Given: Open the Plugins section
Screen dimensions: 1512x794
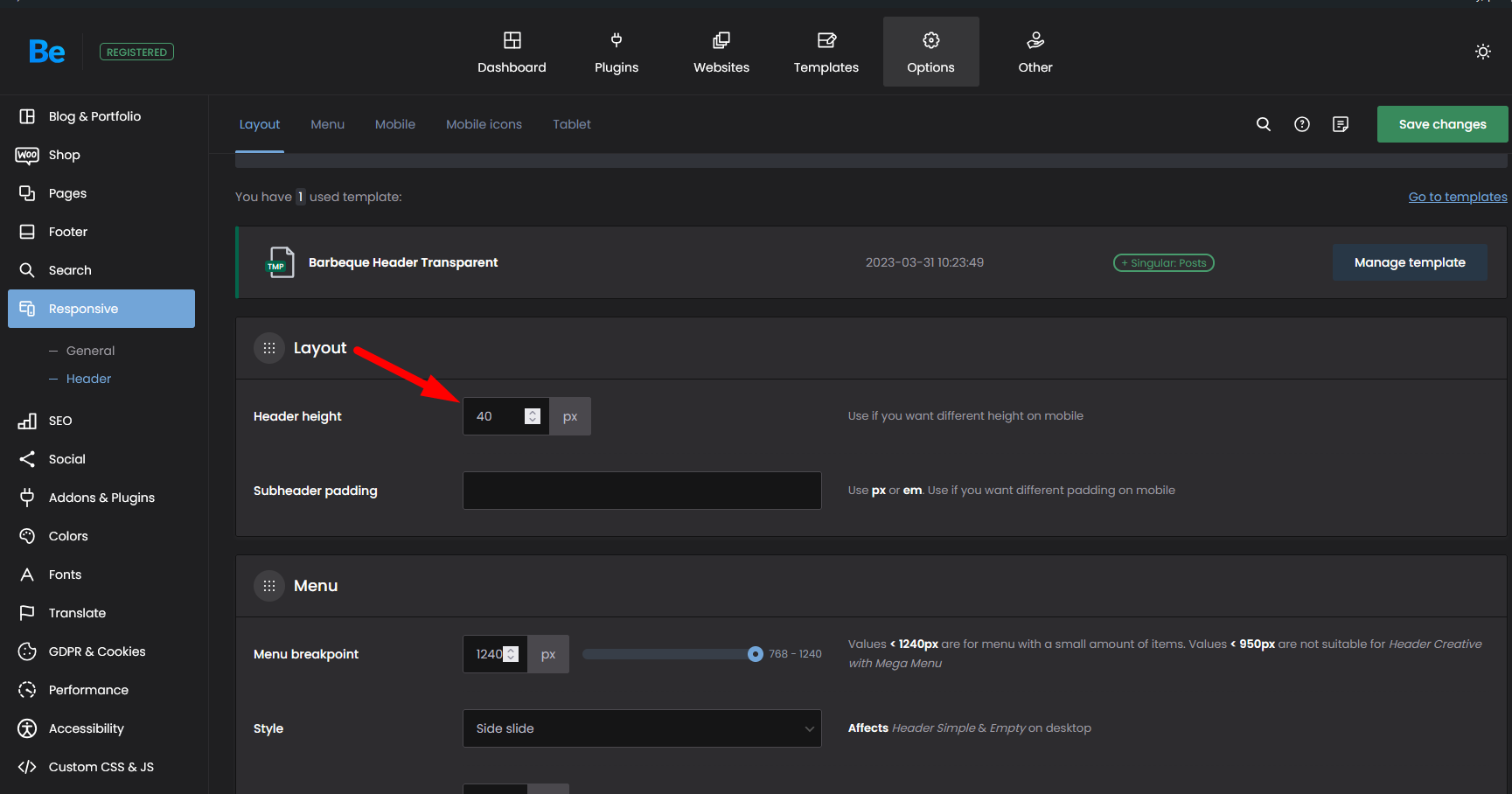Looking at the screenshot, I should (617, 52).
